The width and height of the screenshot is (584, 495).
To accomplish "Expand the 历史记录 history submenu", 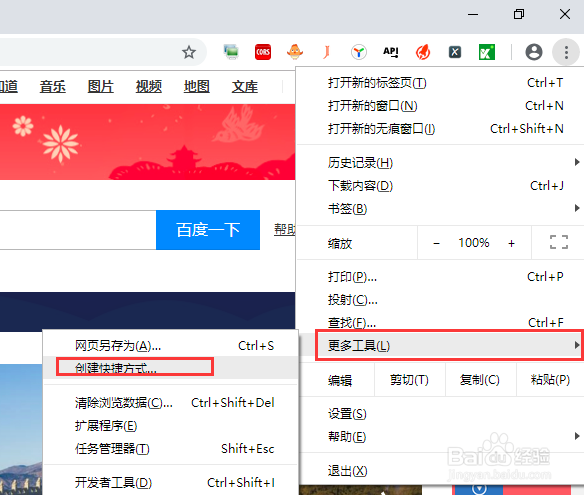I will (x=441, y=163).
